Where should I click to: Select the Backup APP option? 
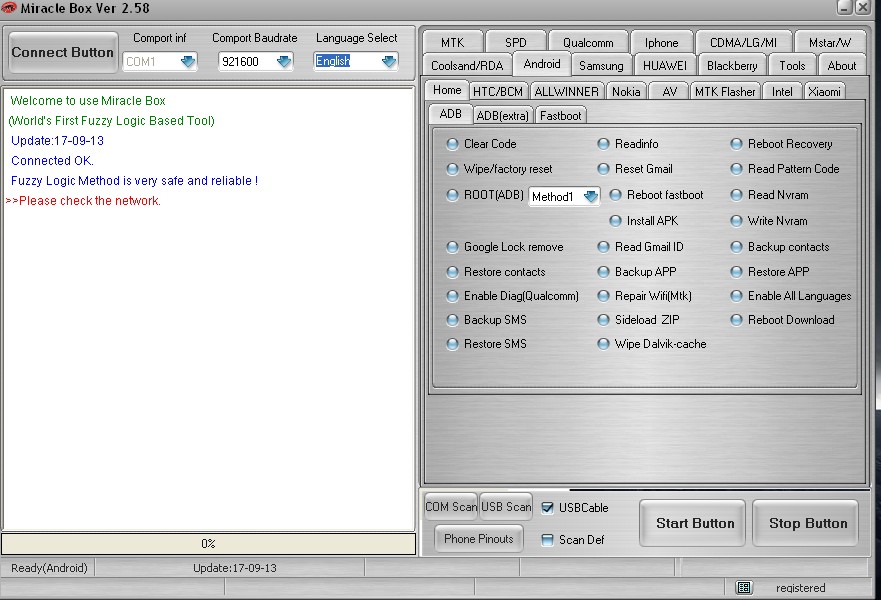(603, 272)
